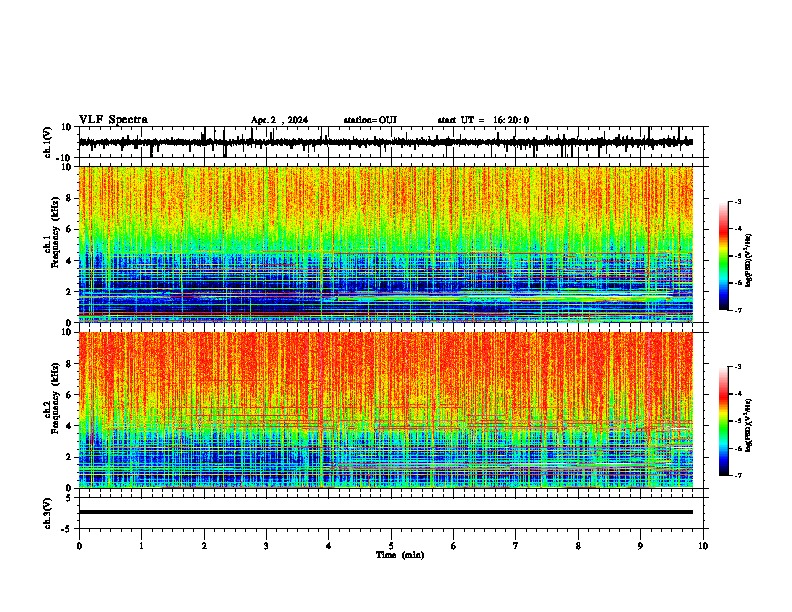The image size is (792, 612).
Task: Click the "5" tick on ch.3(V) axis
Action: coord(70,498)
